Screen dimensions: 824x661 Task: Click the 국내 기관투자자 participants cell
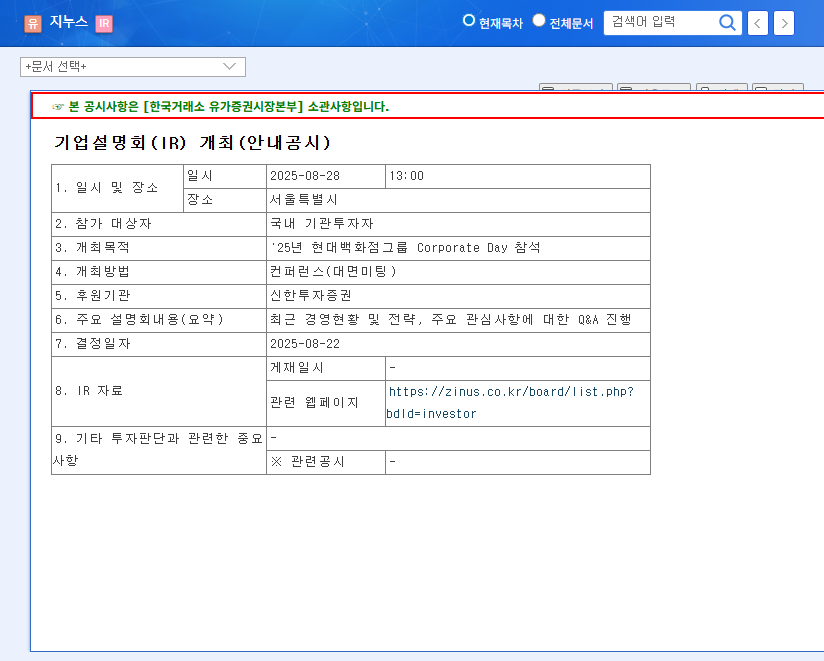321,224
